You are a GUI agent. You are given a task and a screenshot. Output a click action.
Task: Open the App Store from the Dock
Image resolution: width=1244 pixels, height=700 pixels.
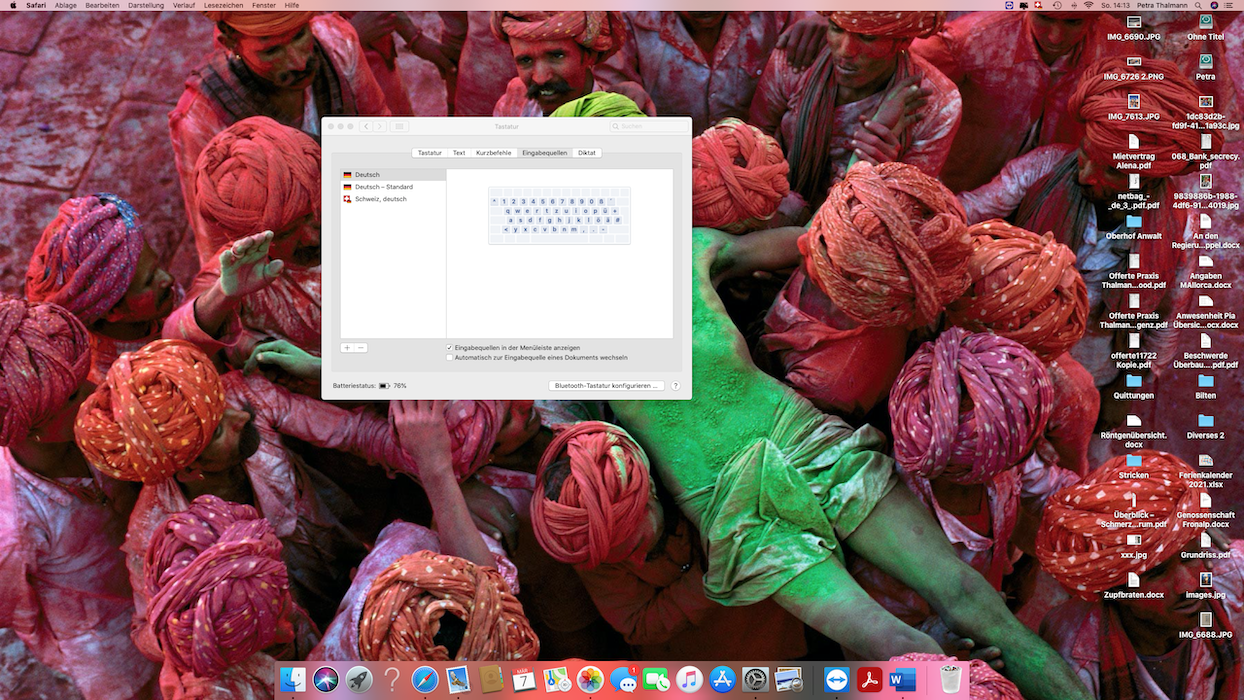pos(722,680)
